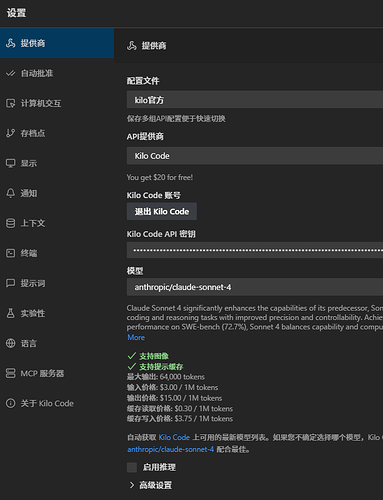Click the 配置文件 label
This screenshot has width=383, height=500.
tap(143, 81)
